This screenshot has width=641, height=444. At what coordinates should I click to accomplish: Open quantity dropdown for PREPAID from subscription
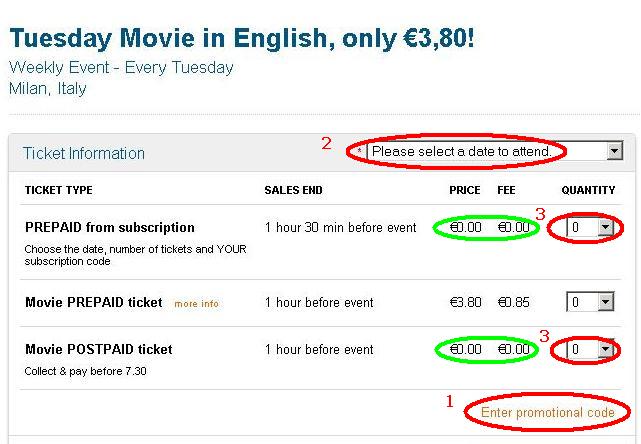pyautogui.click(x=590, y=227)
